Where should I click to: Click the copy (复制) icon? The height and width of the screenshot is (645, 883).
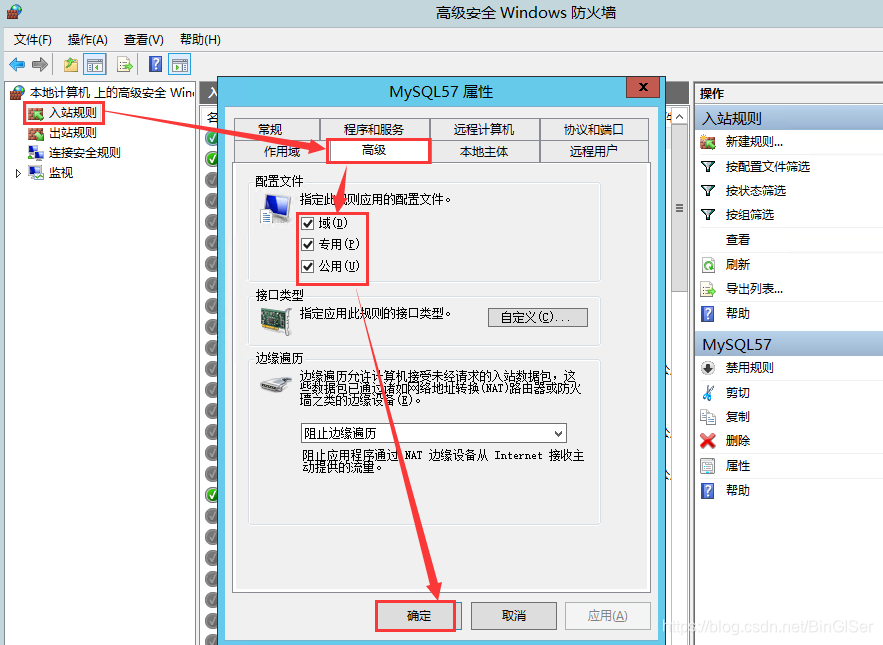click(x=708, y=417)
